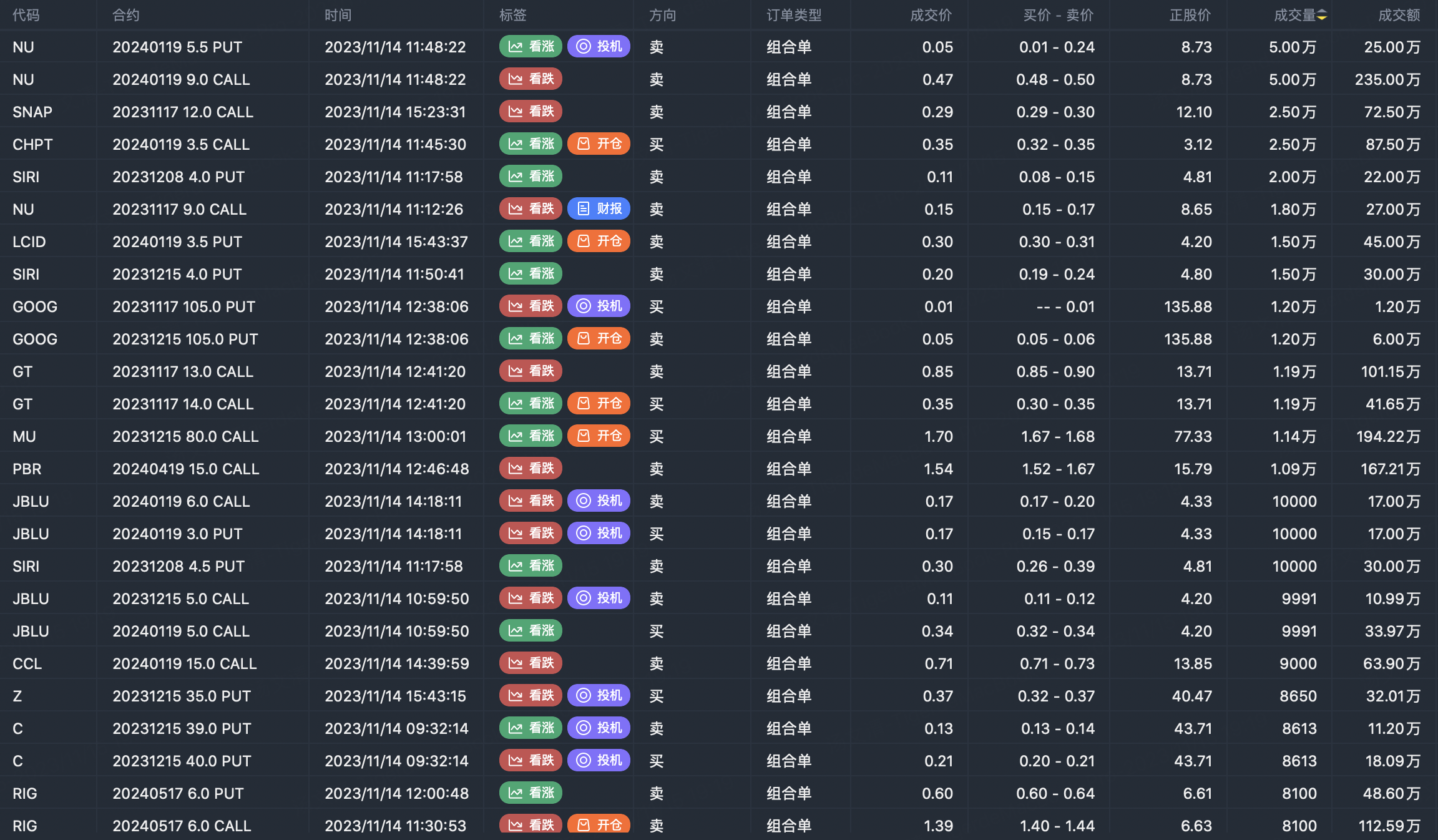Click the 看跌 tag in Z 35.0 PUT row
Image resolution: width=1438 pixels, height=840 pixels.
(531, 696)
